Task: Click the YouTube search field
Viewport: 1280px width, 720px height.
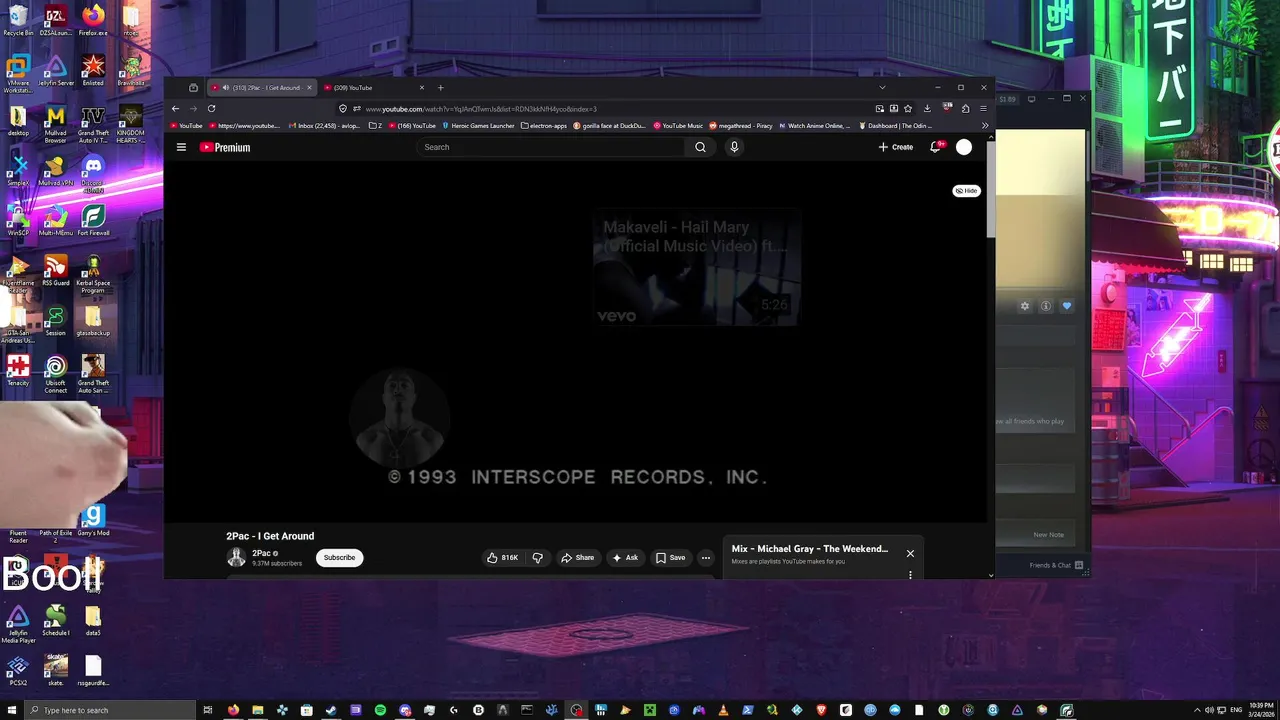Action: click(x=551, y=147)
